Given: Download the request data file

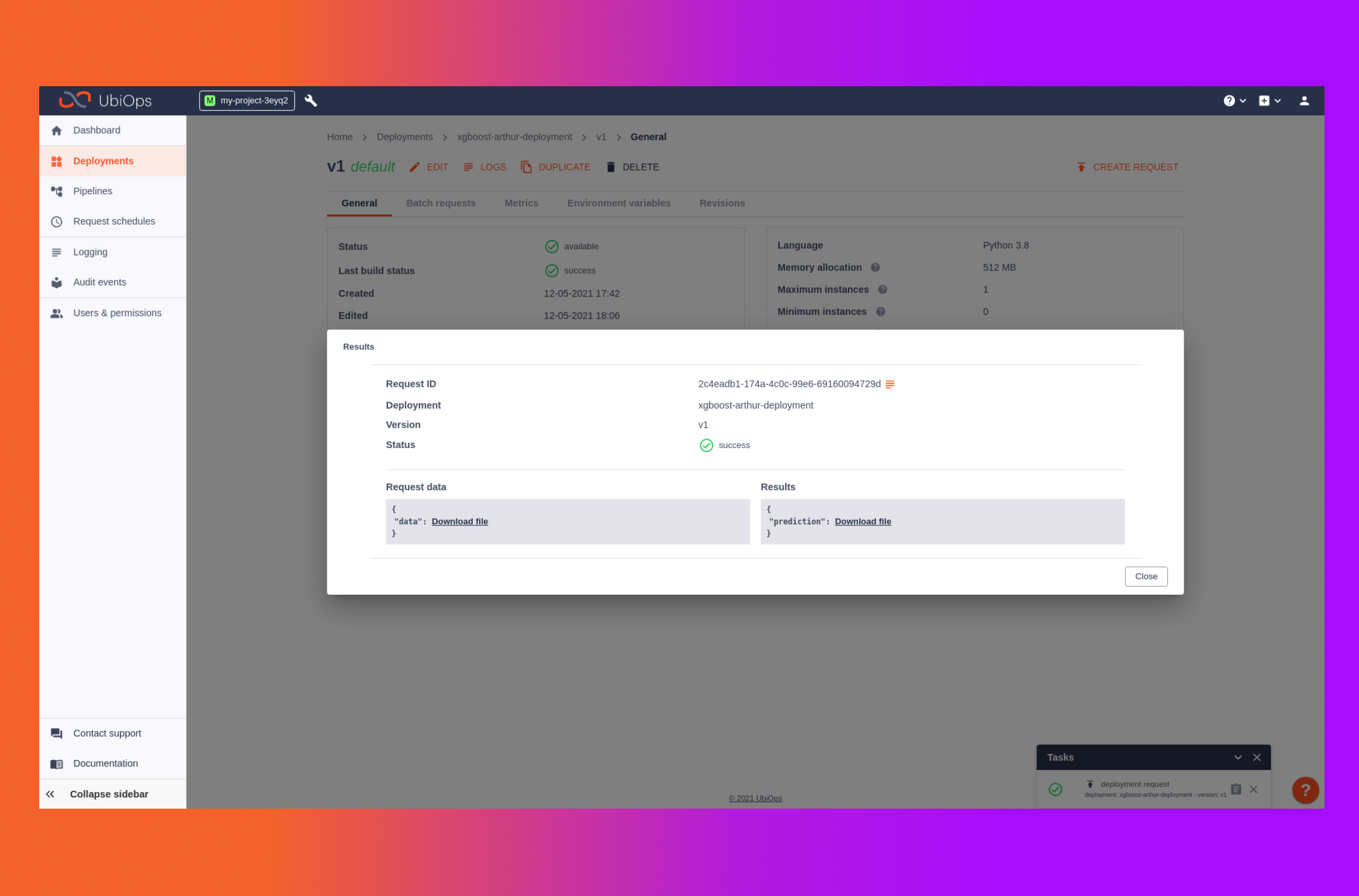Looking at the screenshot, I should (459, 521).
